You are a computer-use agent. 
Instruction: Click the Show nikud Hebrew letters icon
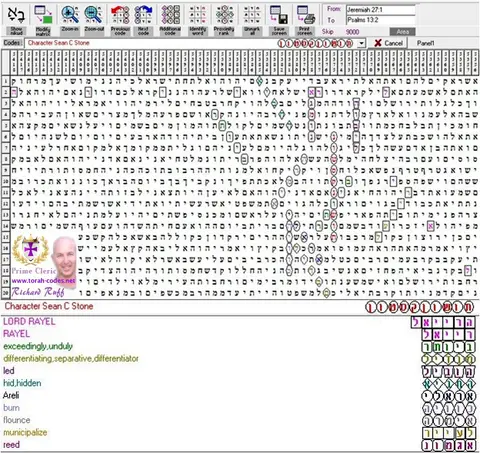pyautogui.click(x=16, y=15)
